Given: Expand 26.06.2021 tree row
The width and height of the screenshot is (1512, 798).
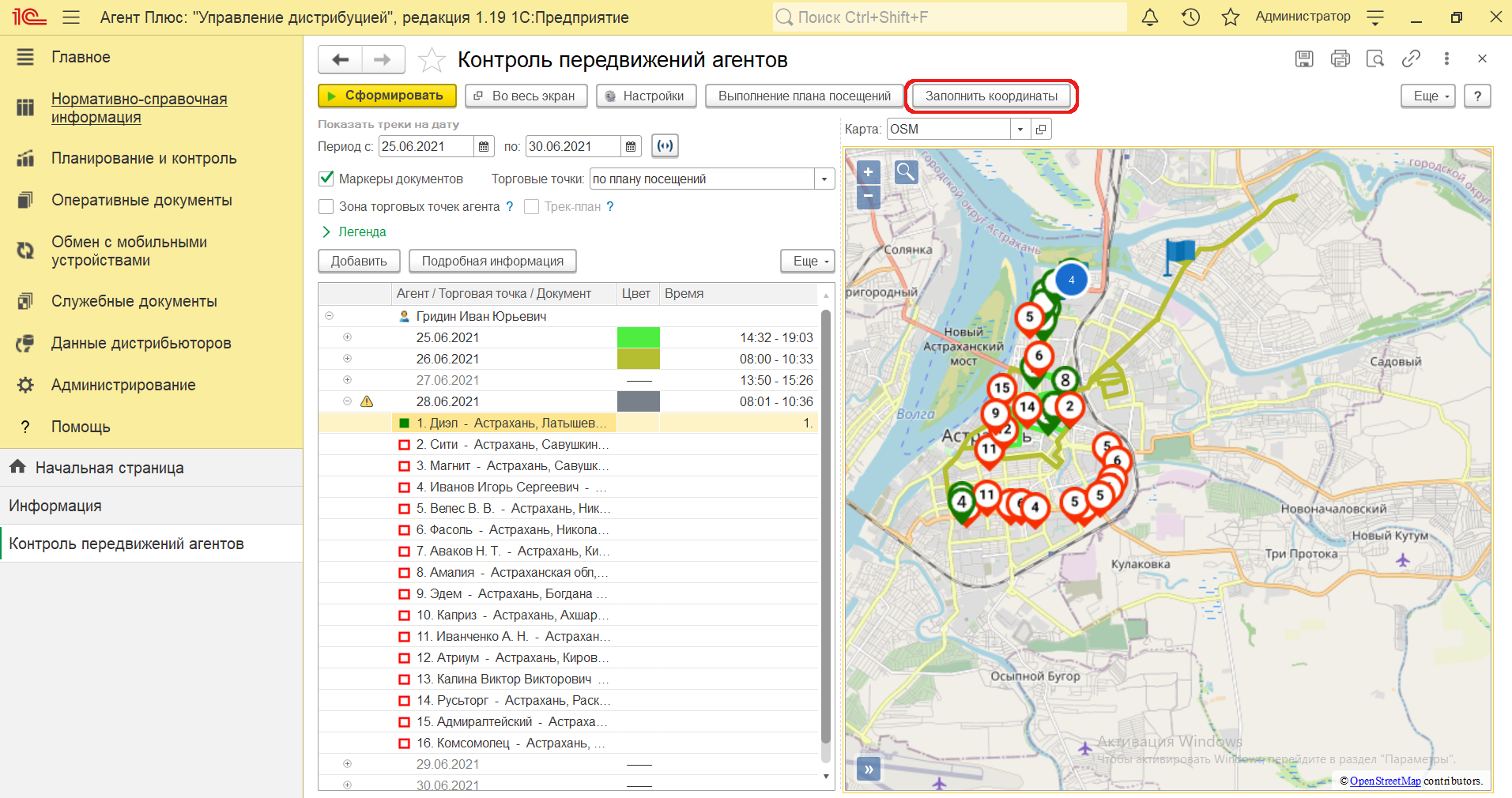Looking at the screenshot, I should coord(347,359).
